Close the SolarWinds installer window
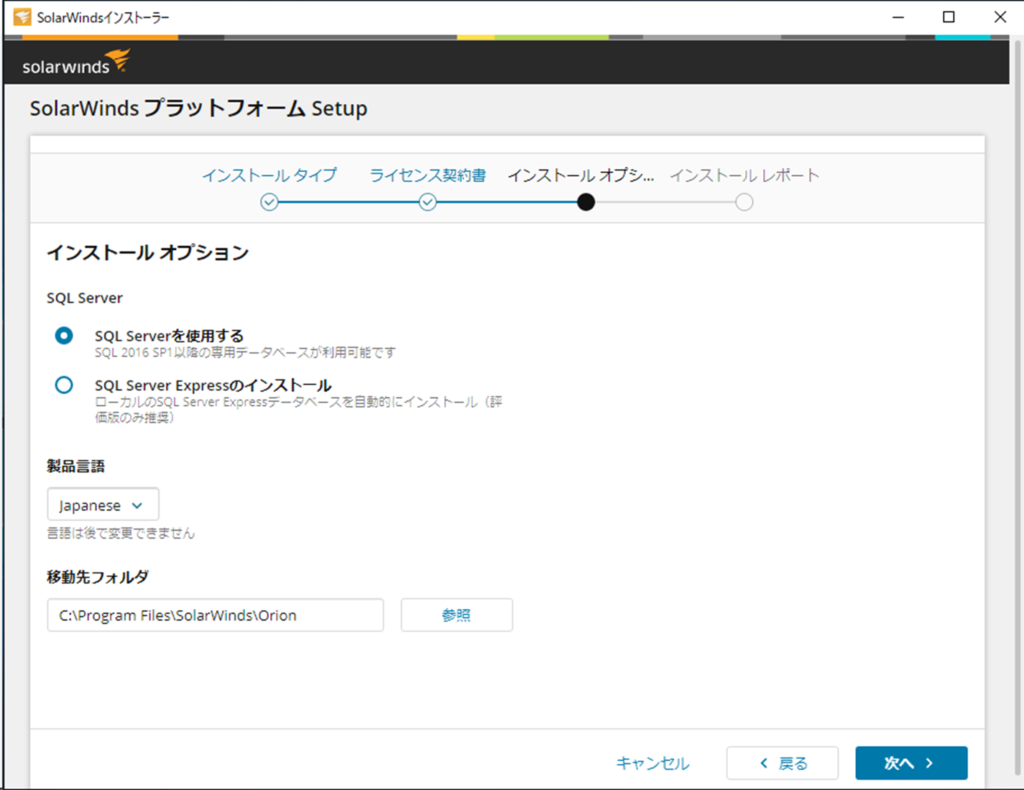 1000,17
